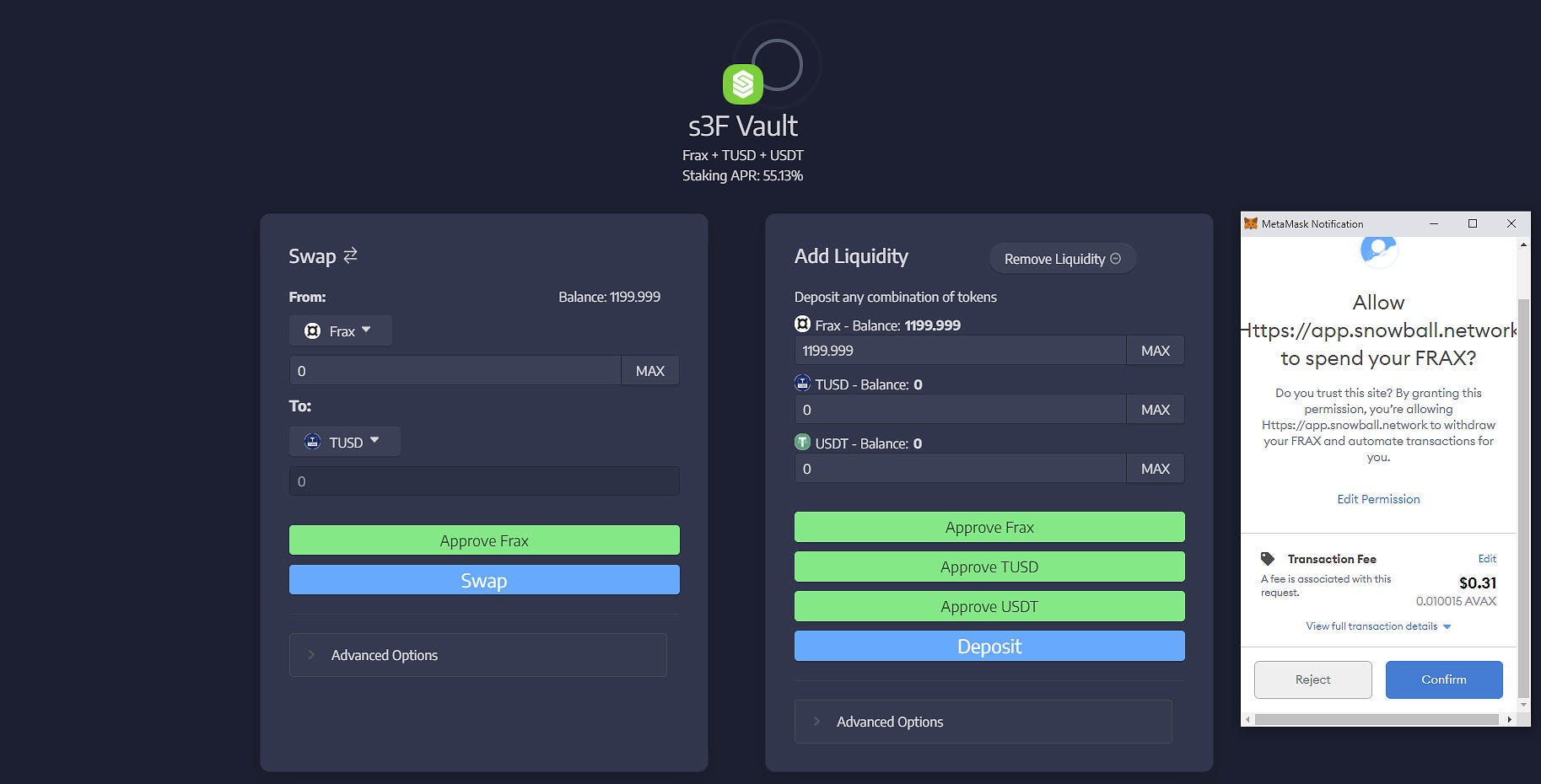Open the To token dropdown showing TUSD
This screenshot has height=784, width=1541.
pos(345,442)
